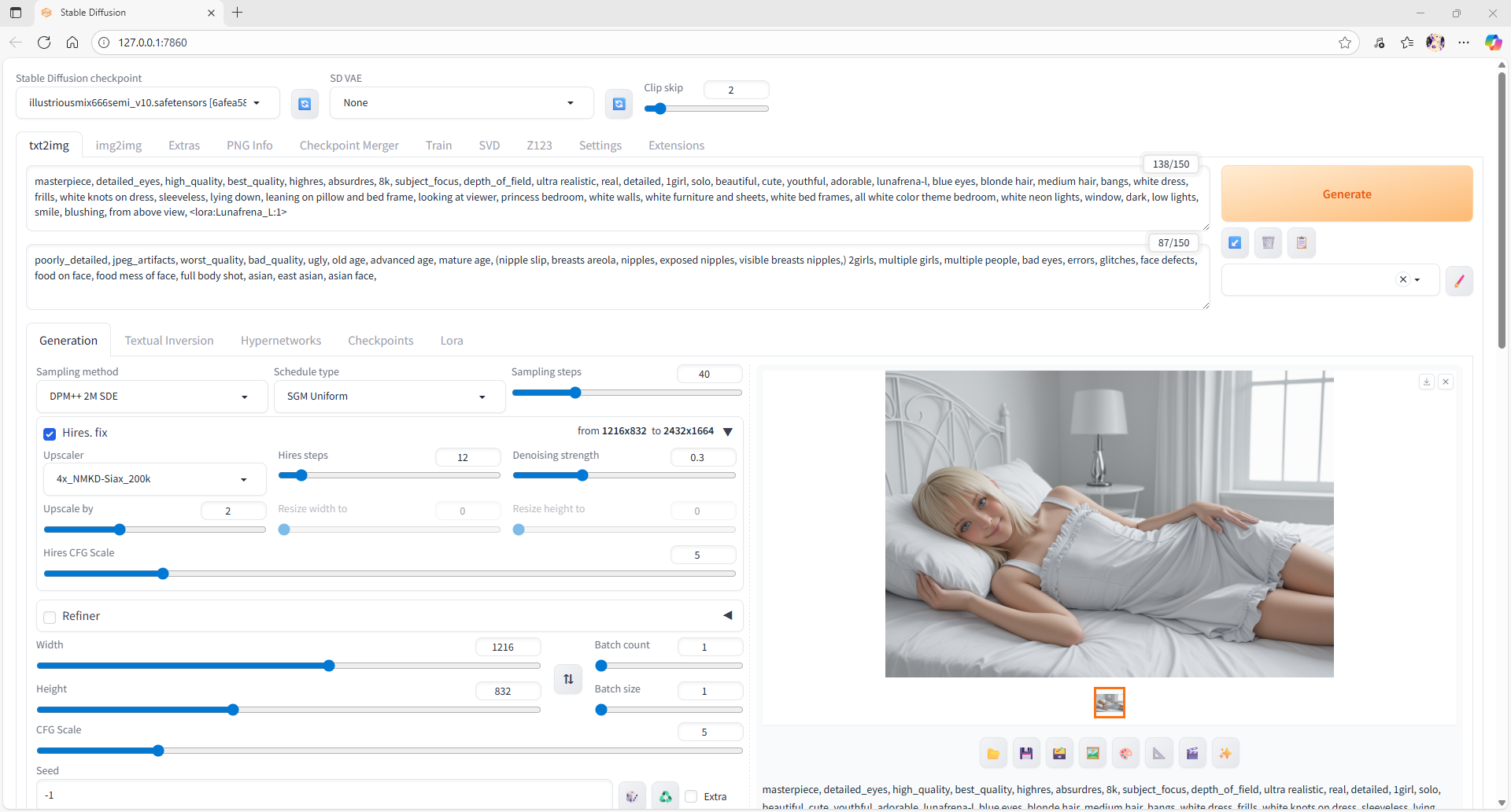Viewport: 1511px width, 812px height.
Task: Expand the Refiner section arrow
Action: click(728, 615)
